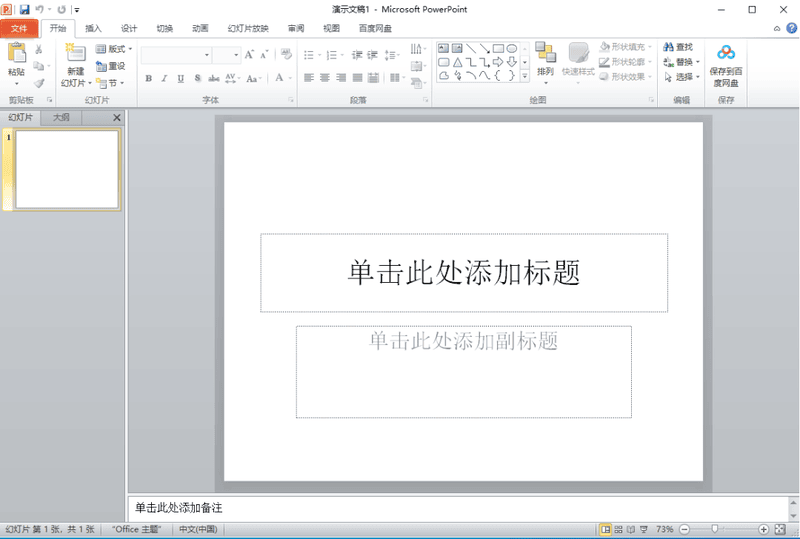Select the left brace shape

coord(498,76)
